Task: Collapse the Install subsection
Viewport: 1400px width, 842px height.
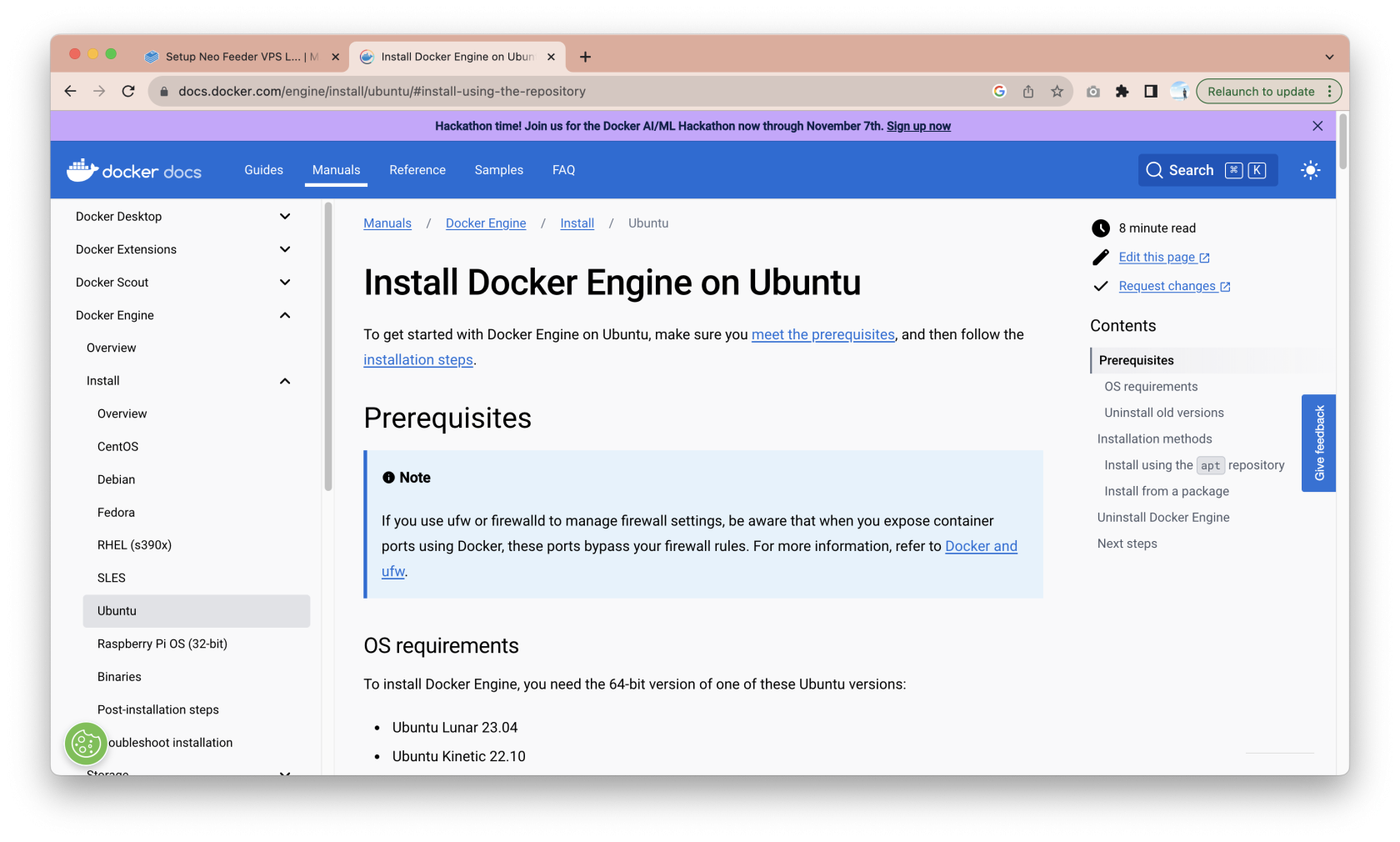Action: click(x=285, y=381)
